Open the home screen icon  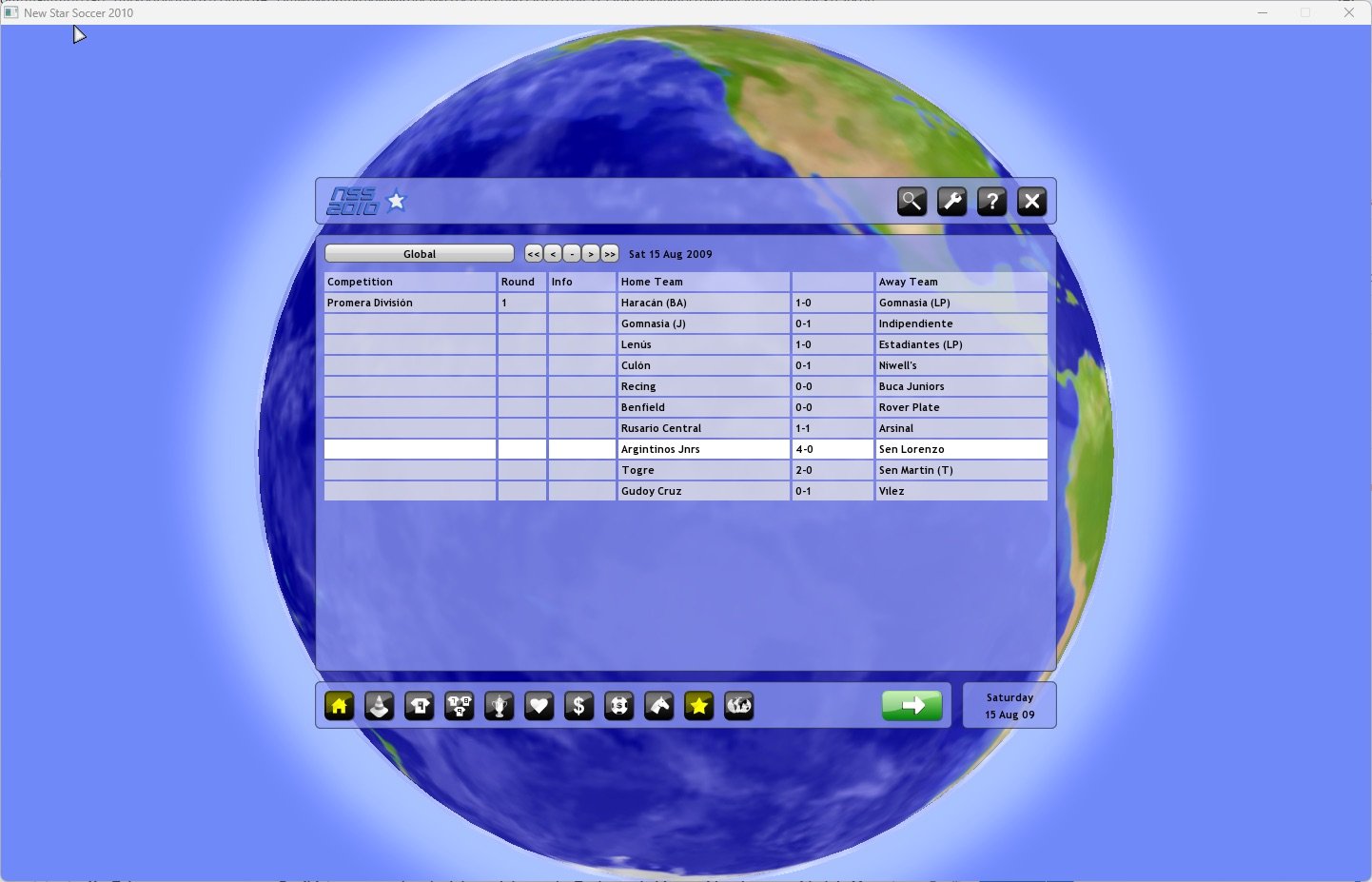coord(340,706)
